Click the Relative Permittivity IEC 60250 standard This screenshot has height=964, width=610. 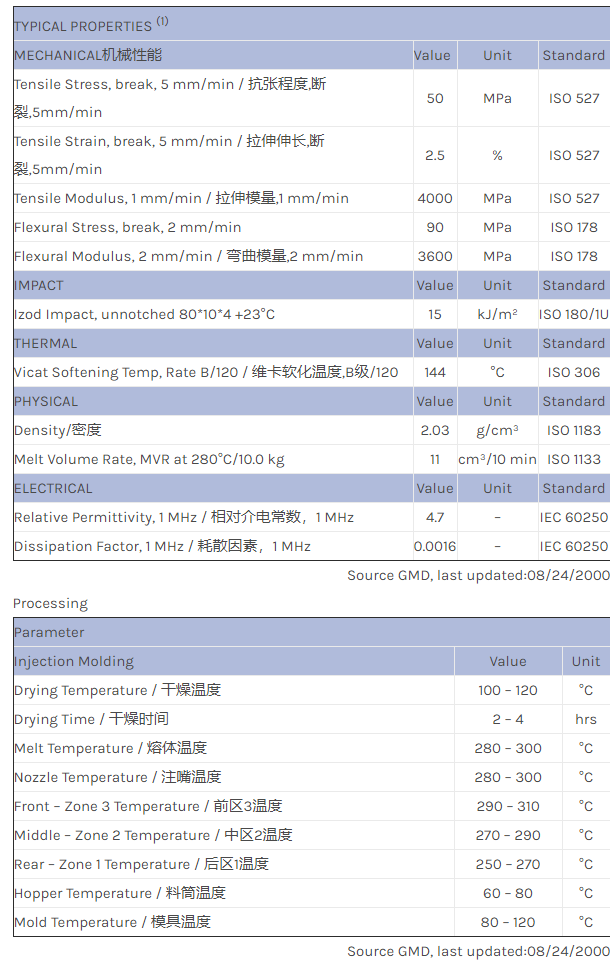pos(574,517)
